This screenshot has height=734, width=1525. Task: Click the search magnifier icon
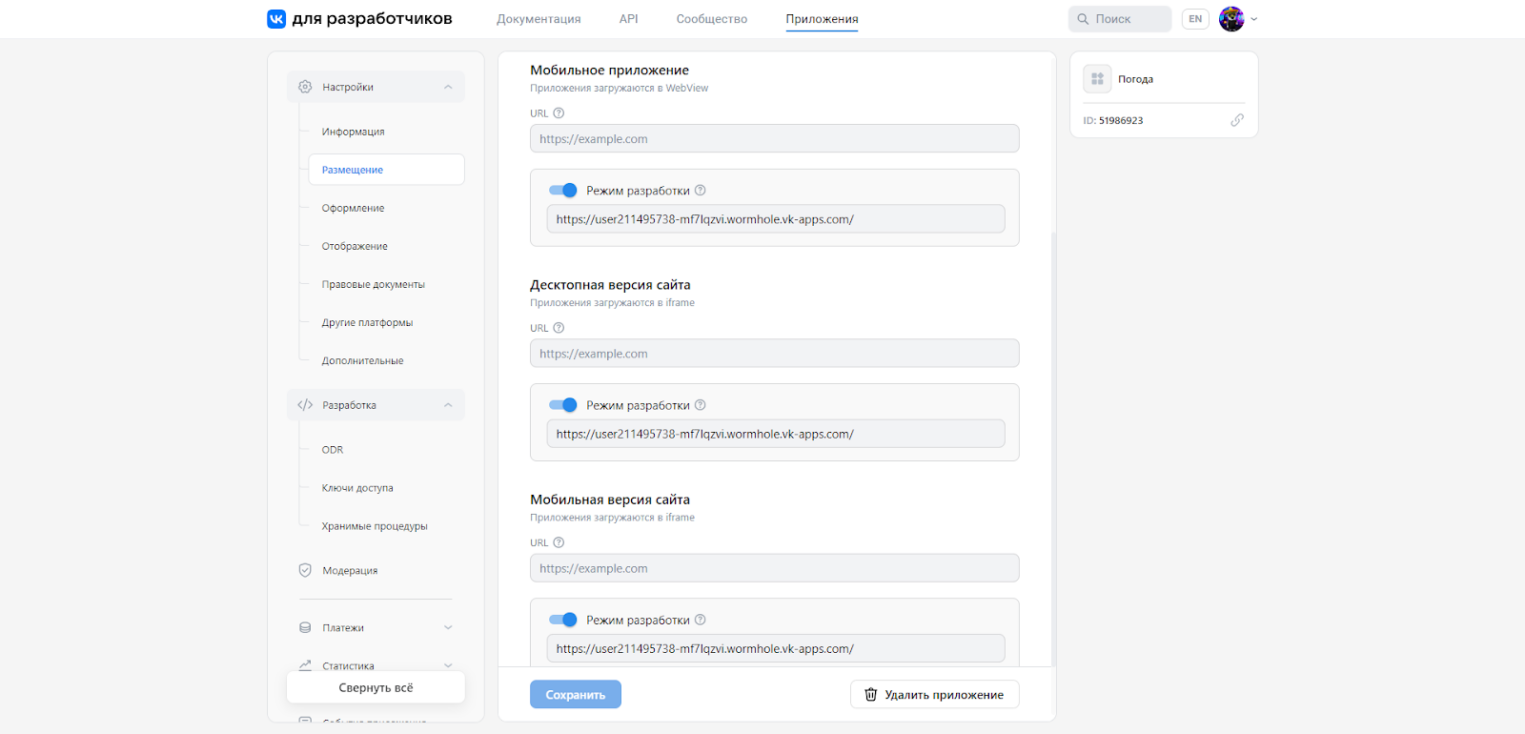click(1083, 19)
